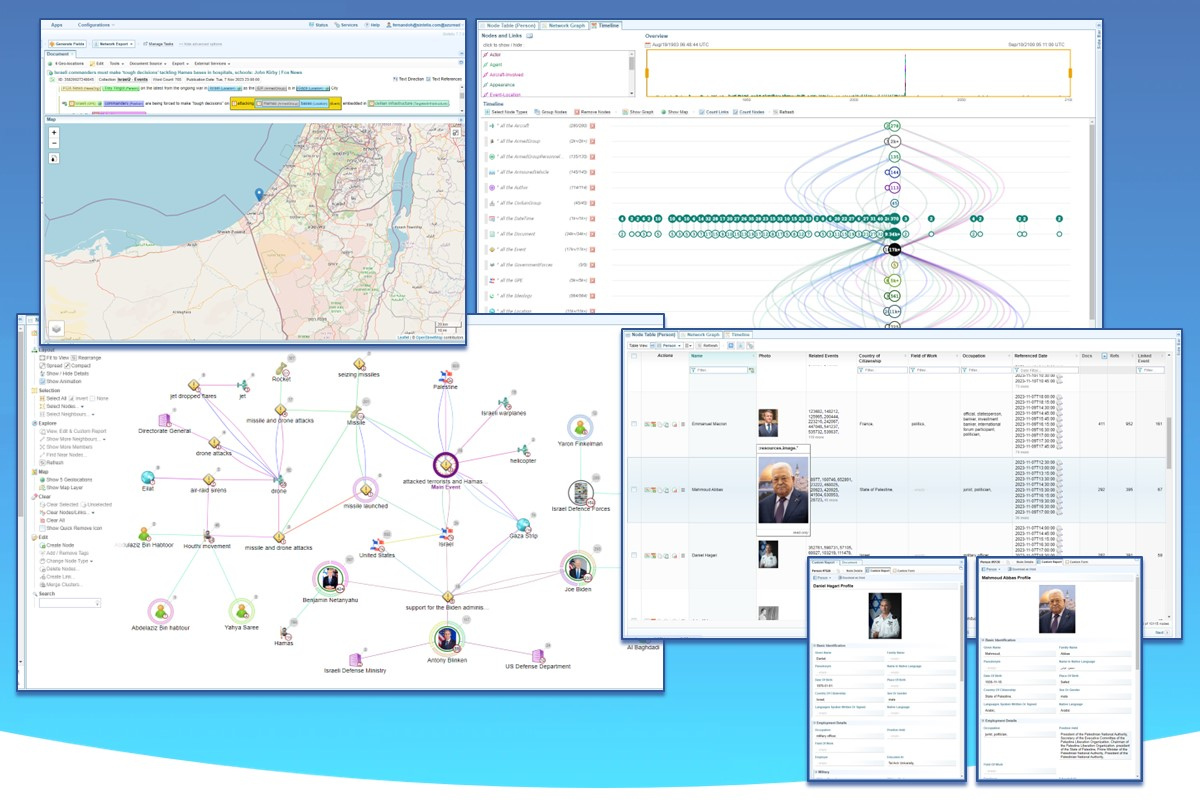This screenshot has width=1200, height=800.
Task: Click the Houthi movement node
Action: click(208, 537)
